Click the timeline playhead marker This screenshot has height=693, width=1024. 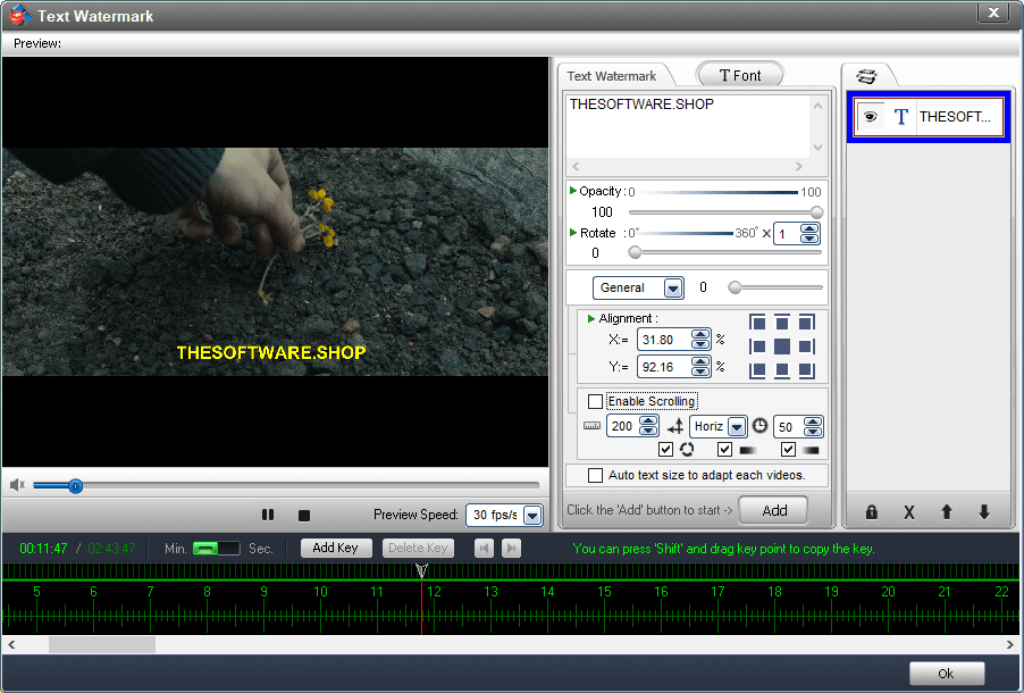(x=422, y=571)
